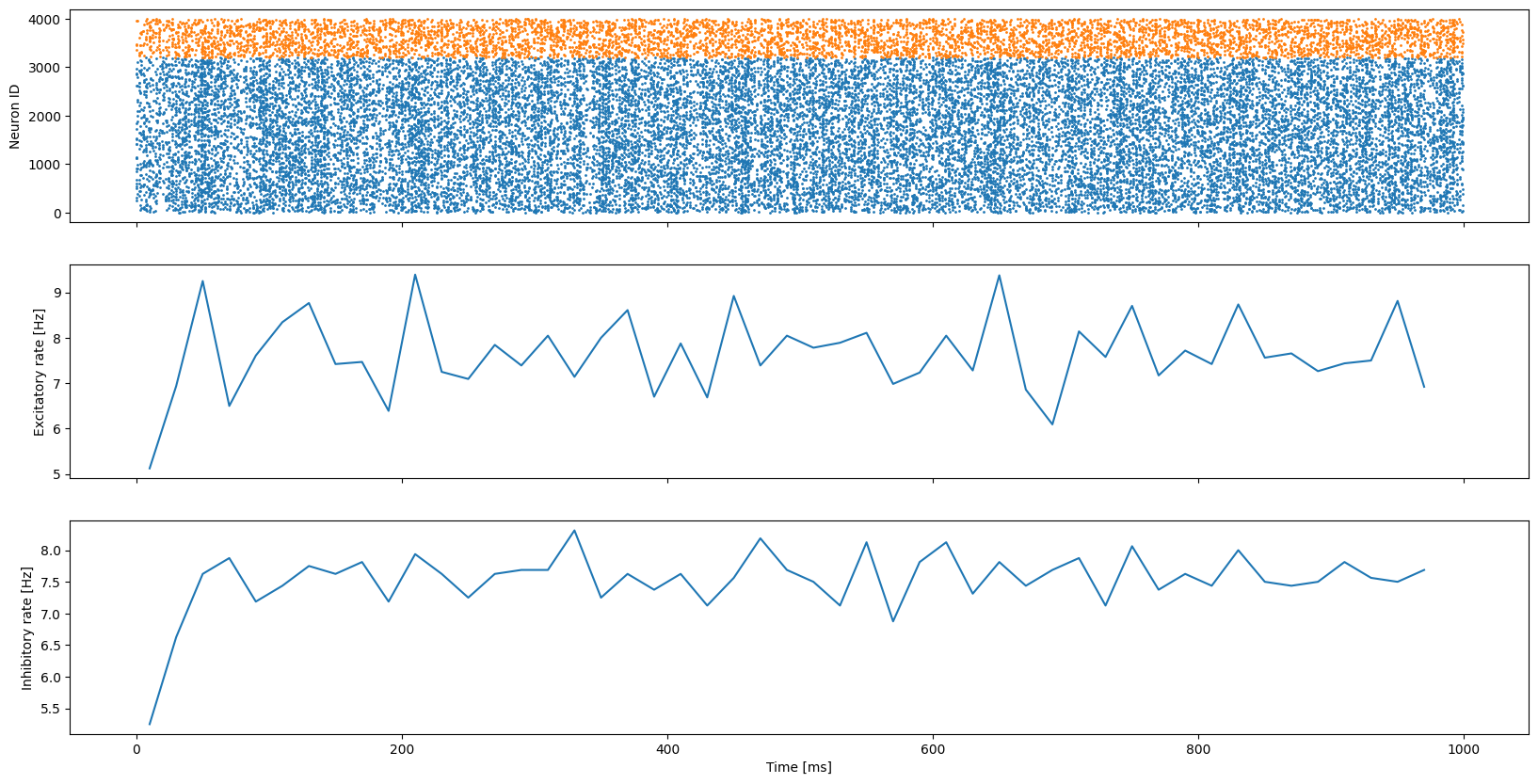
Task: Click the 'Time [ms]' x-axis label
Action: tap(799, 767)
